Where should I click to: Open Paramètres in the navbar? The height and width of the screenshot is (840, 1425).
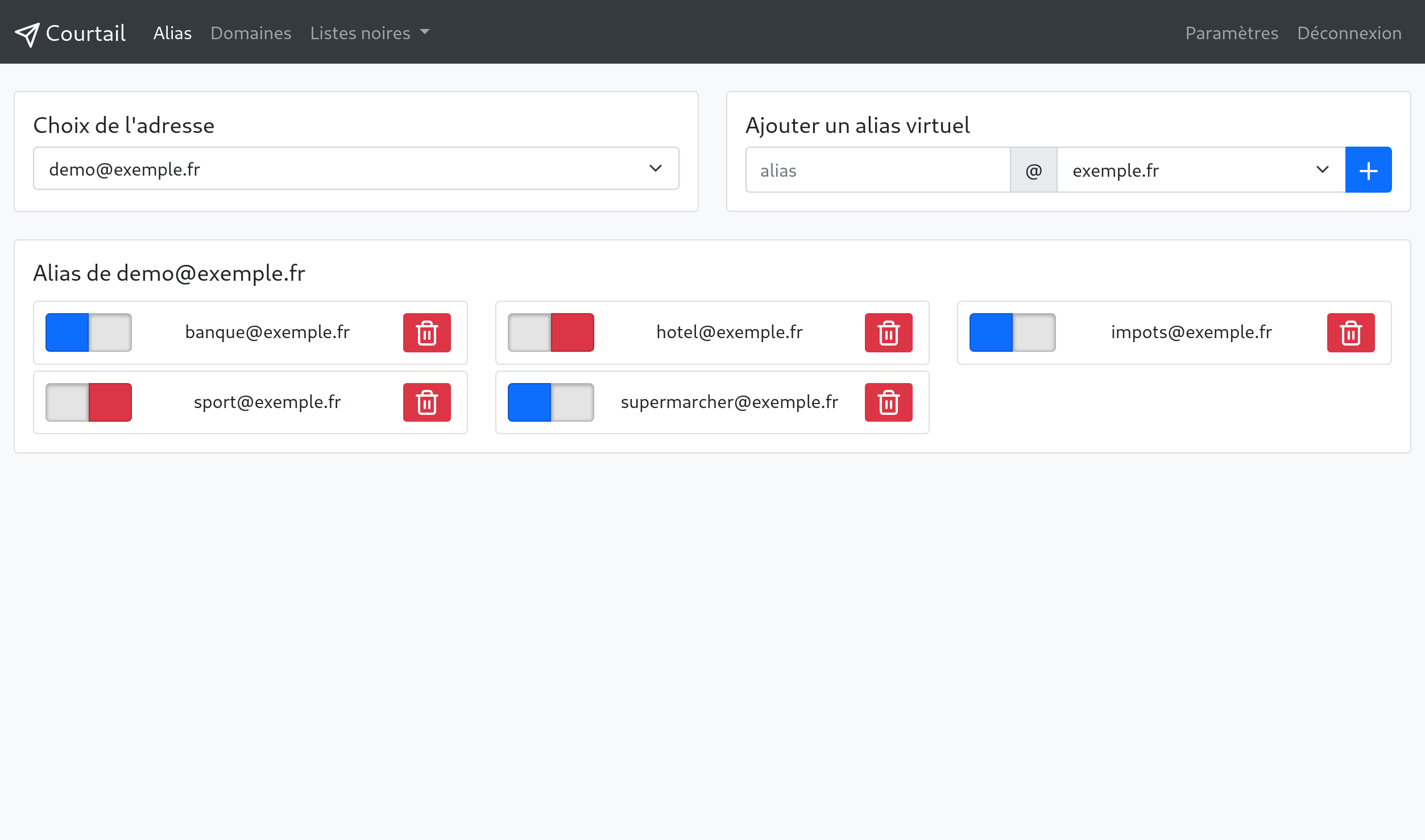pyautogui.click(x=1232, y=33)
